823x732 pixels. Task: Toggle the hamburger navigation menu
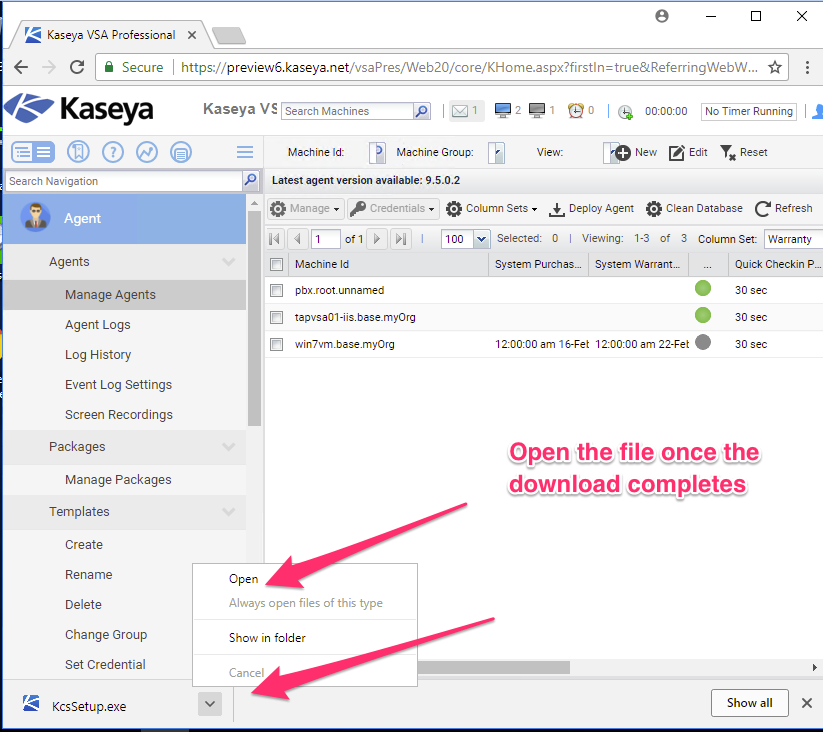click(x=245, y=152)
